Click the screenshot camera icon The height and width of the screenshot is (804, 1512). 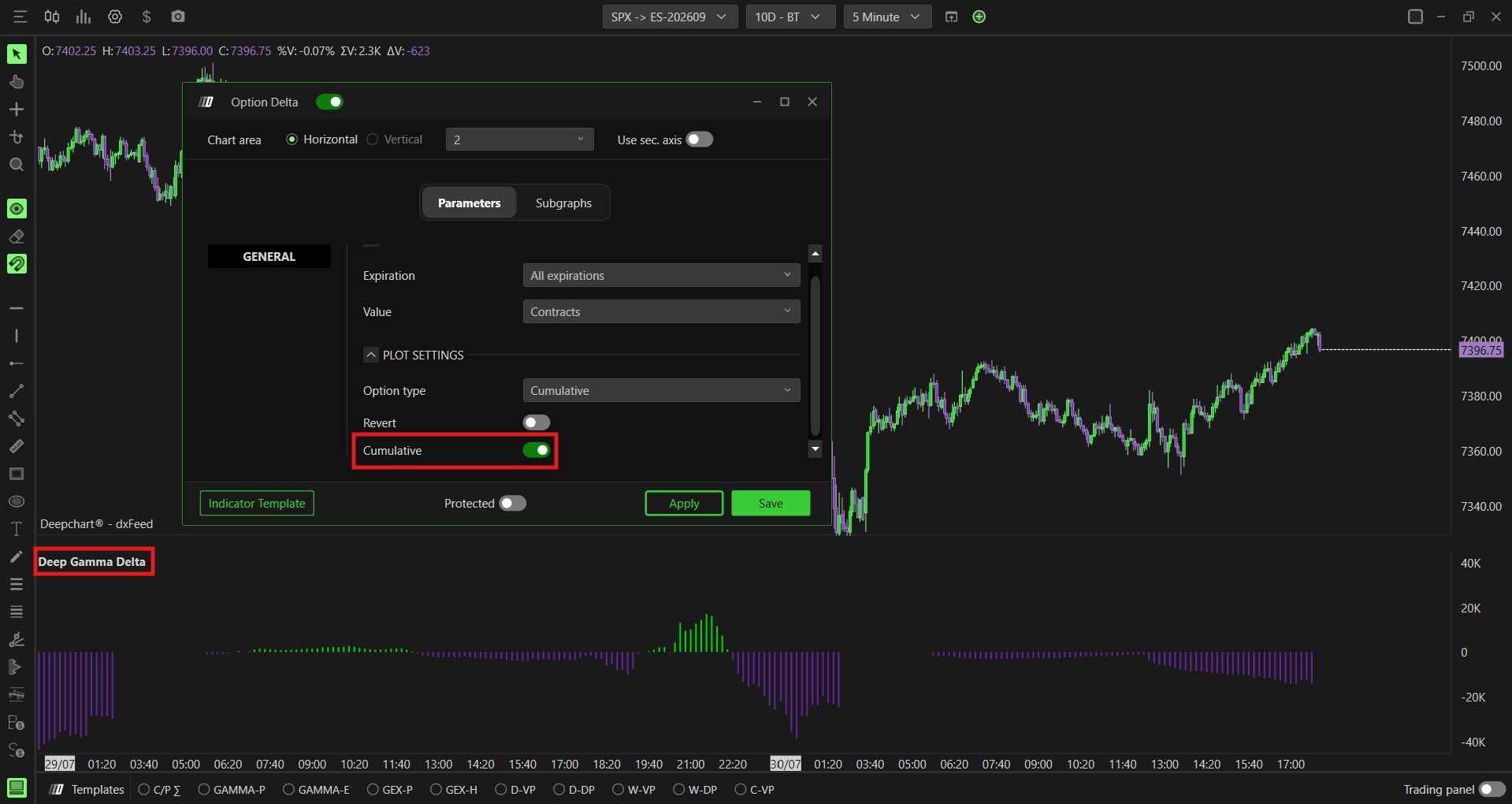(x=178, y=17)
